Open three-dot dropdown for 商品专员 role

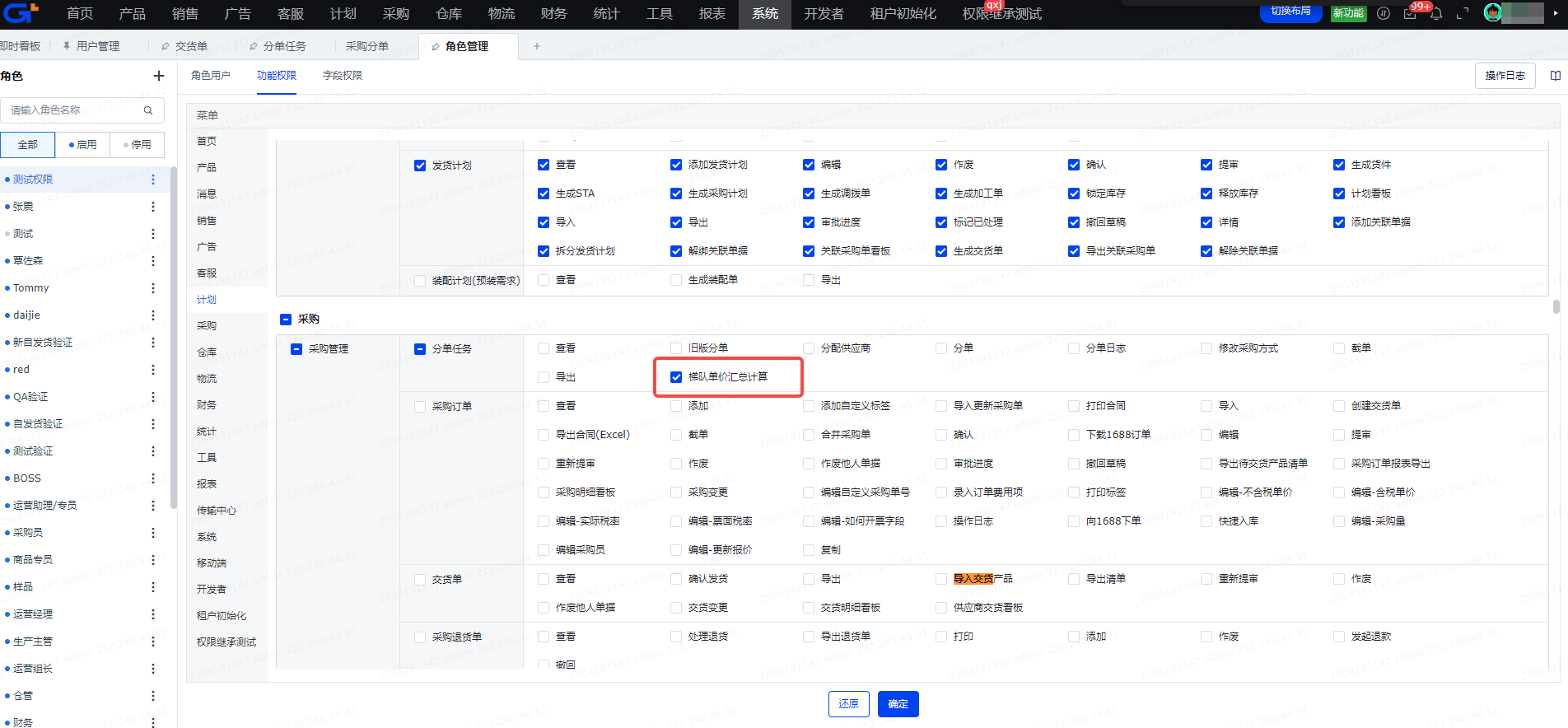point(153,559)
